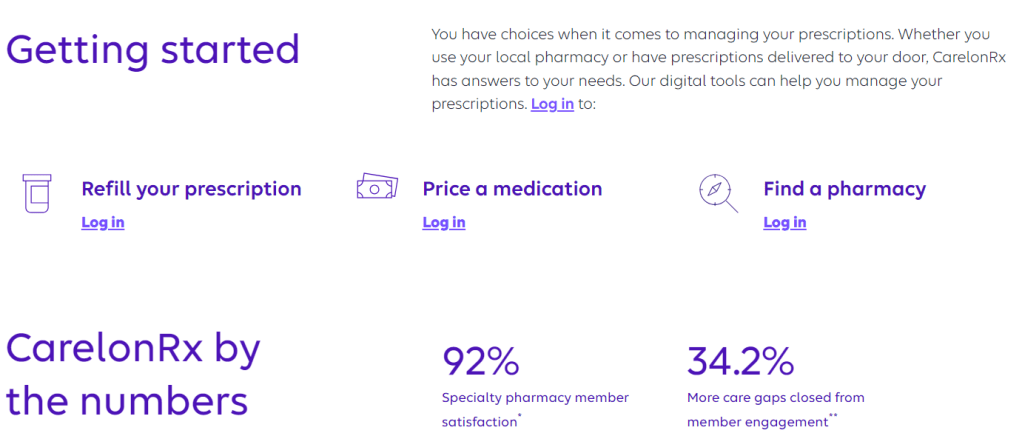Click the cash bills icon
Screen dimensions: 1022x436
click(x=376, y=187)
